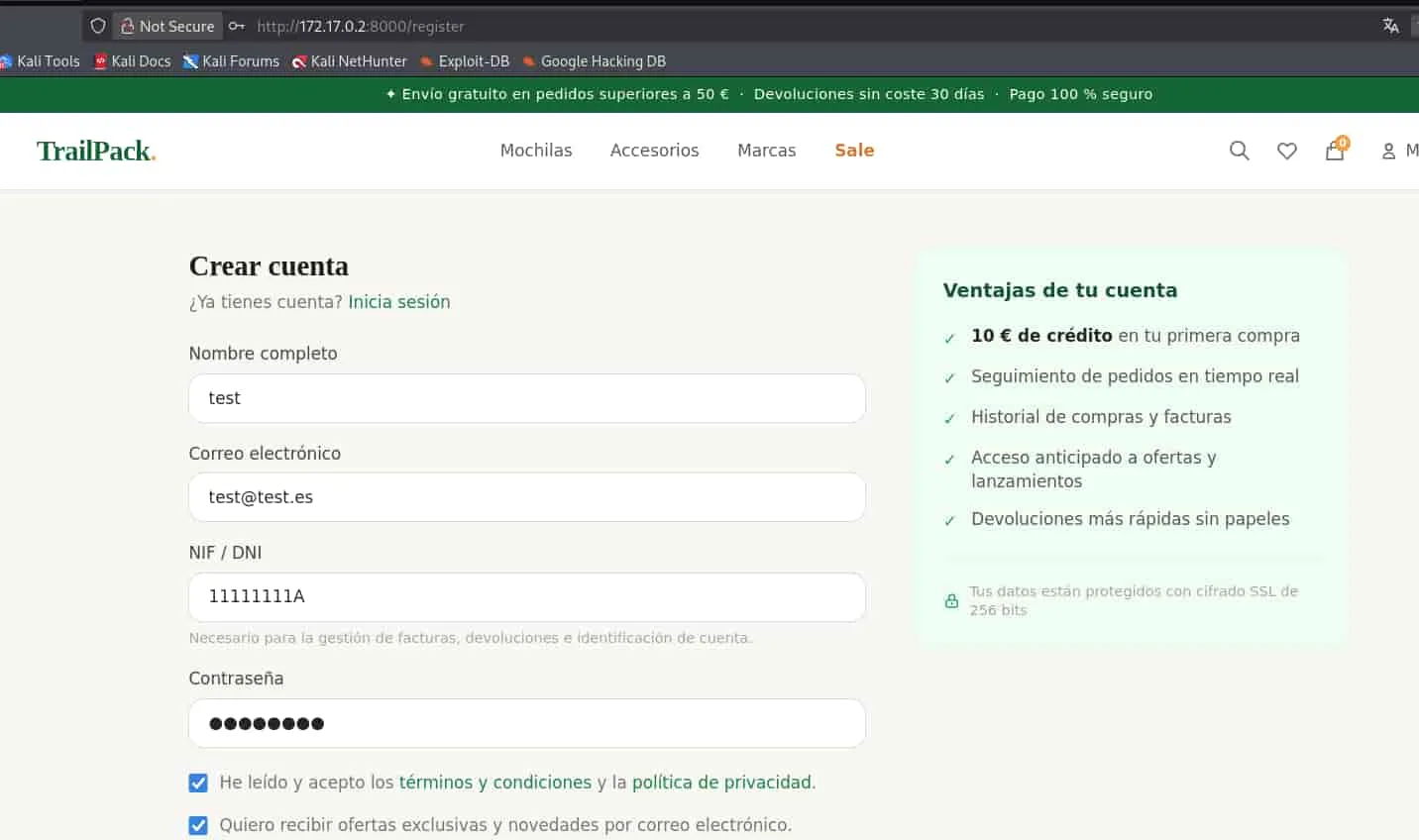Open Kali Tools bookmark
The width and height of the screenshot is (1419, 840).
pyautogui.click(x=40, y=61)
